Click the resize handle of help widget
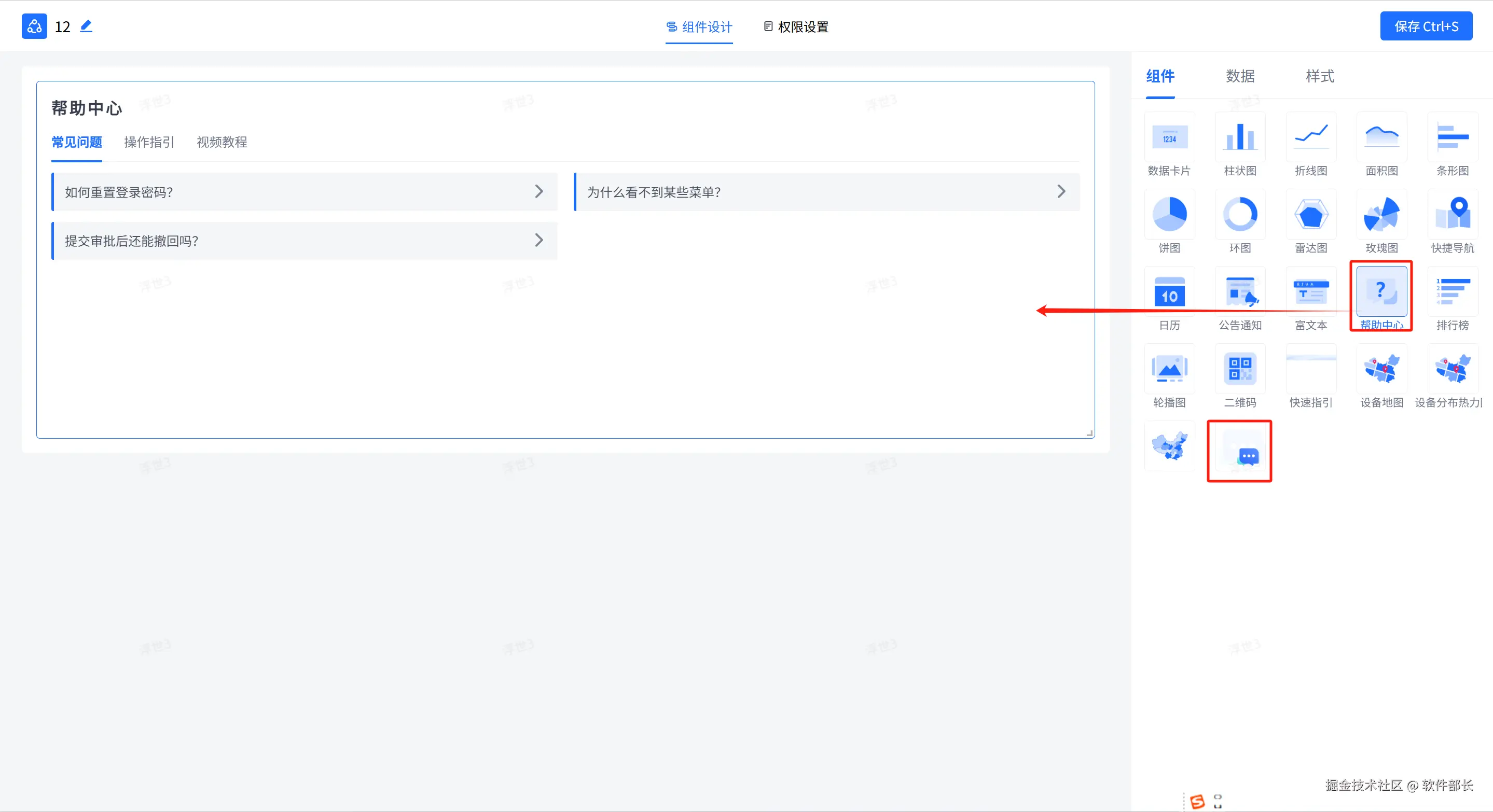This screenshot has height=812, width=1493. point(1089,433)
